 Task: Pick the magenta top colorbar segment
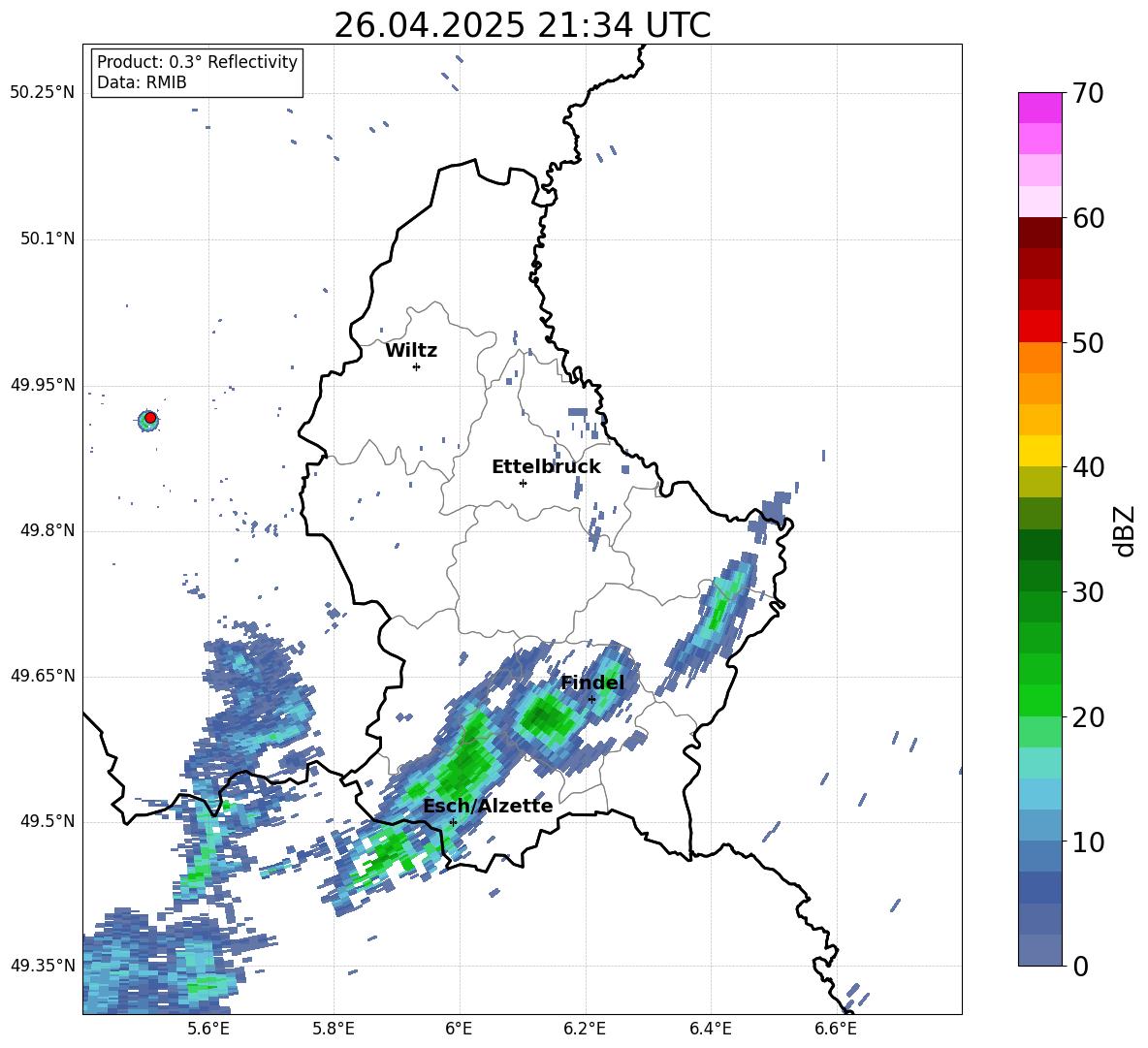(1039, 108)
